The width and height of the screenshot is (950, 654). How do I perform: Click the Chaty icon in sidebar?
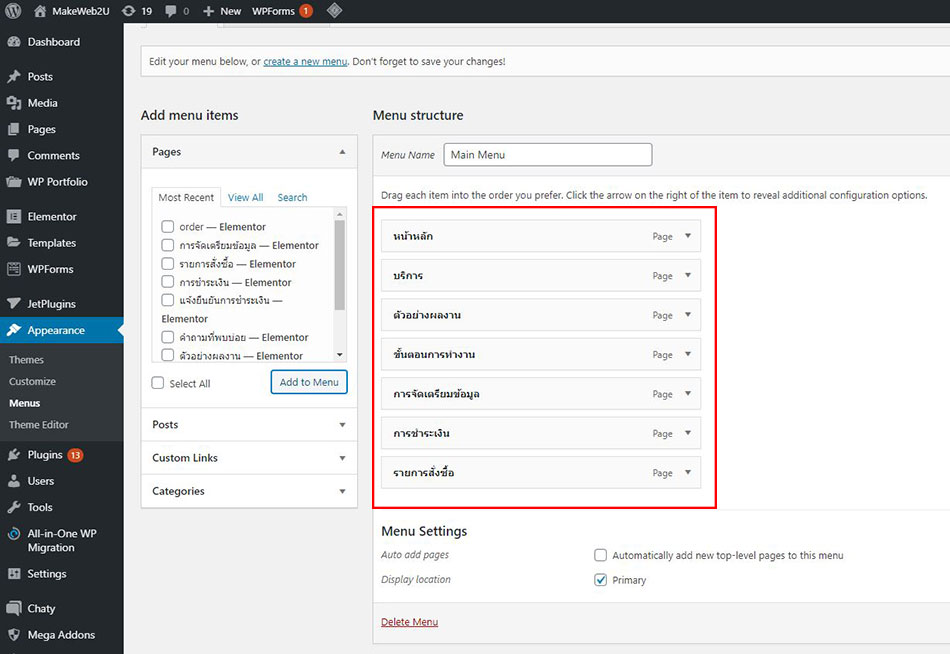coord(13,609)
